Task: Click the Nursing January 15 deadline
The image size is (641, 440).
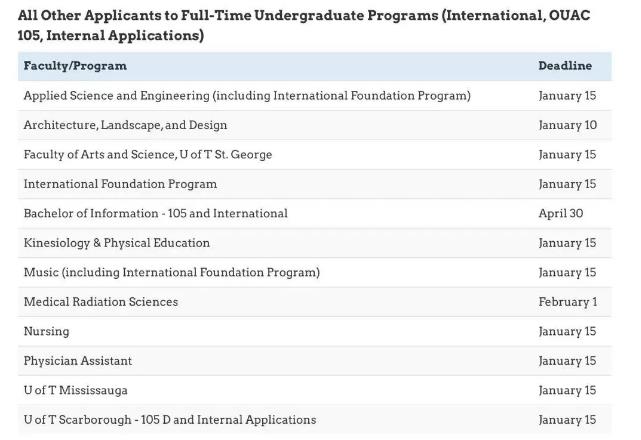Action: tap(567, 331)
